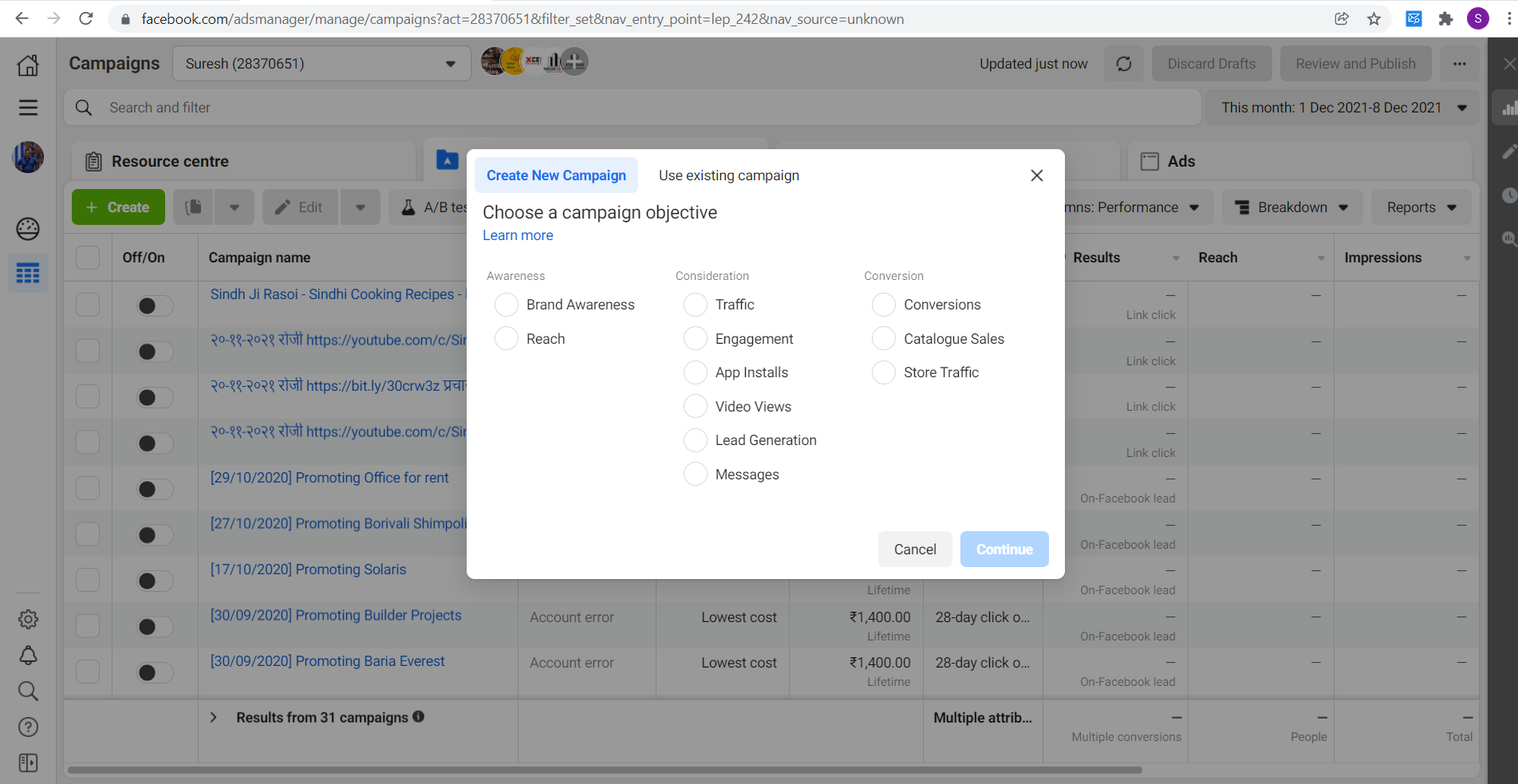Click the Review and Publish button
Viewport: 1518px width, 784px height.
coord(1355,64)
